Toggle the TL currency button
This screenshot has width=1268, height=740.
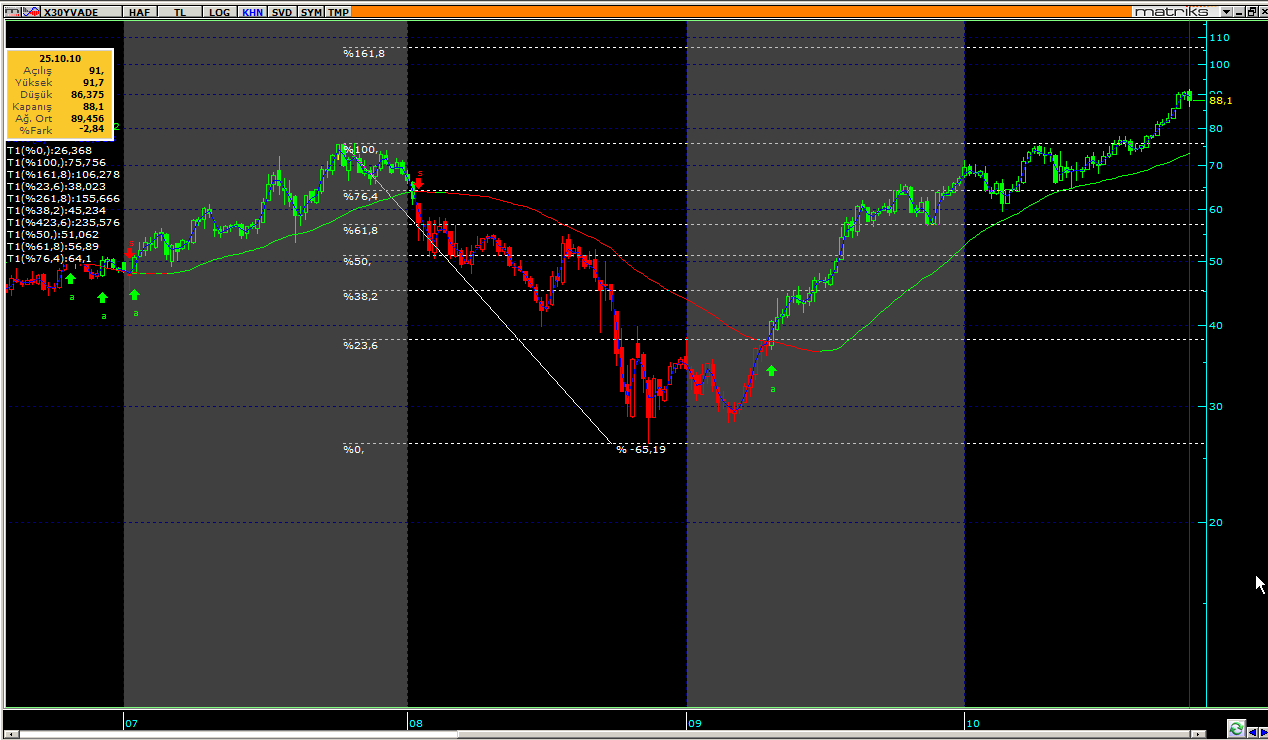[x=180, y=12]
